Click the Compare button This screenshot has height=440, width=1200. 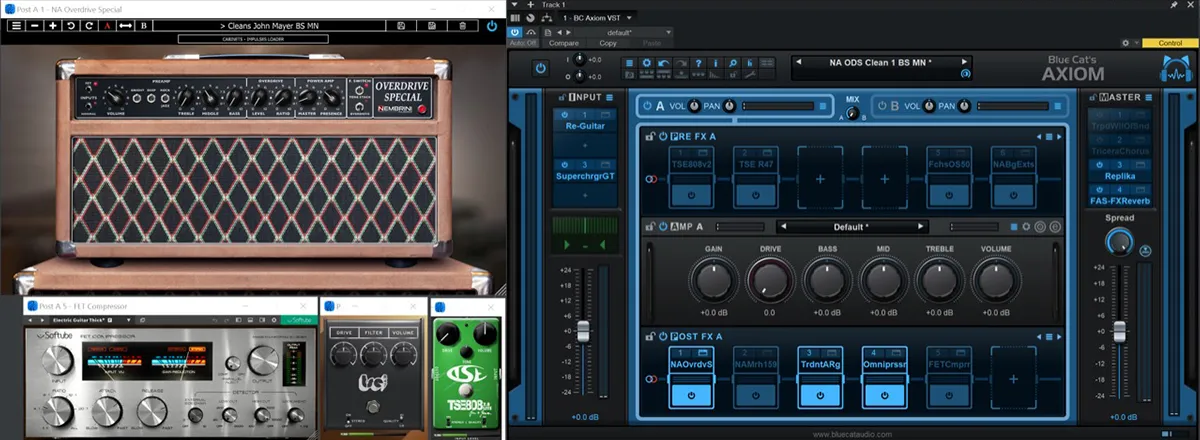tap(564, 43)
